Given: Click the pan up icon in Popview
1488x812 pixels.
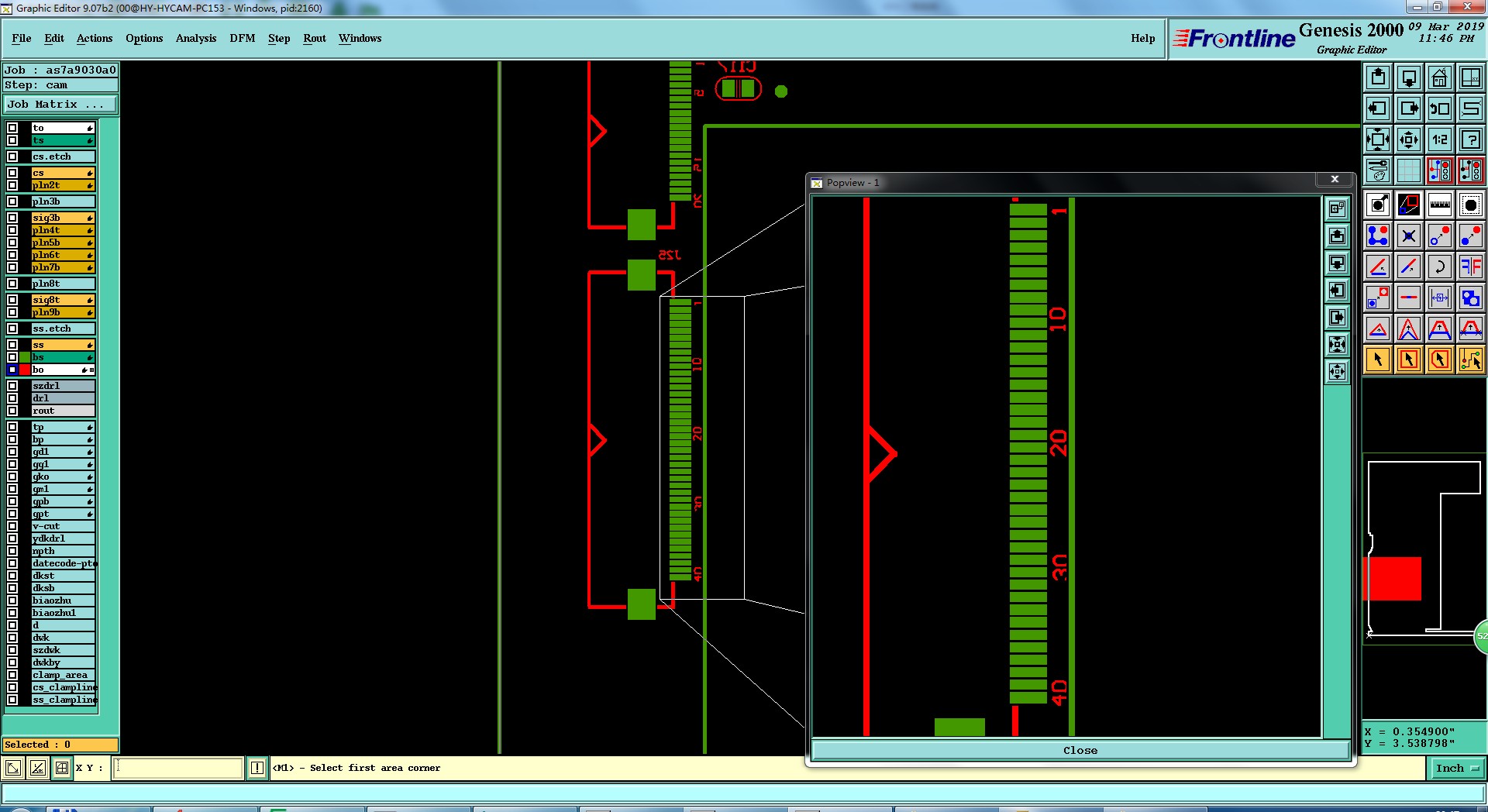Looking at the screenshot, I should click(1338, 236).
